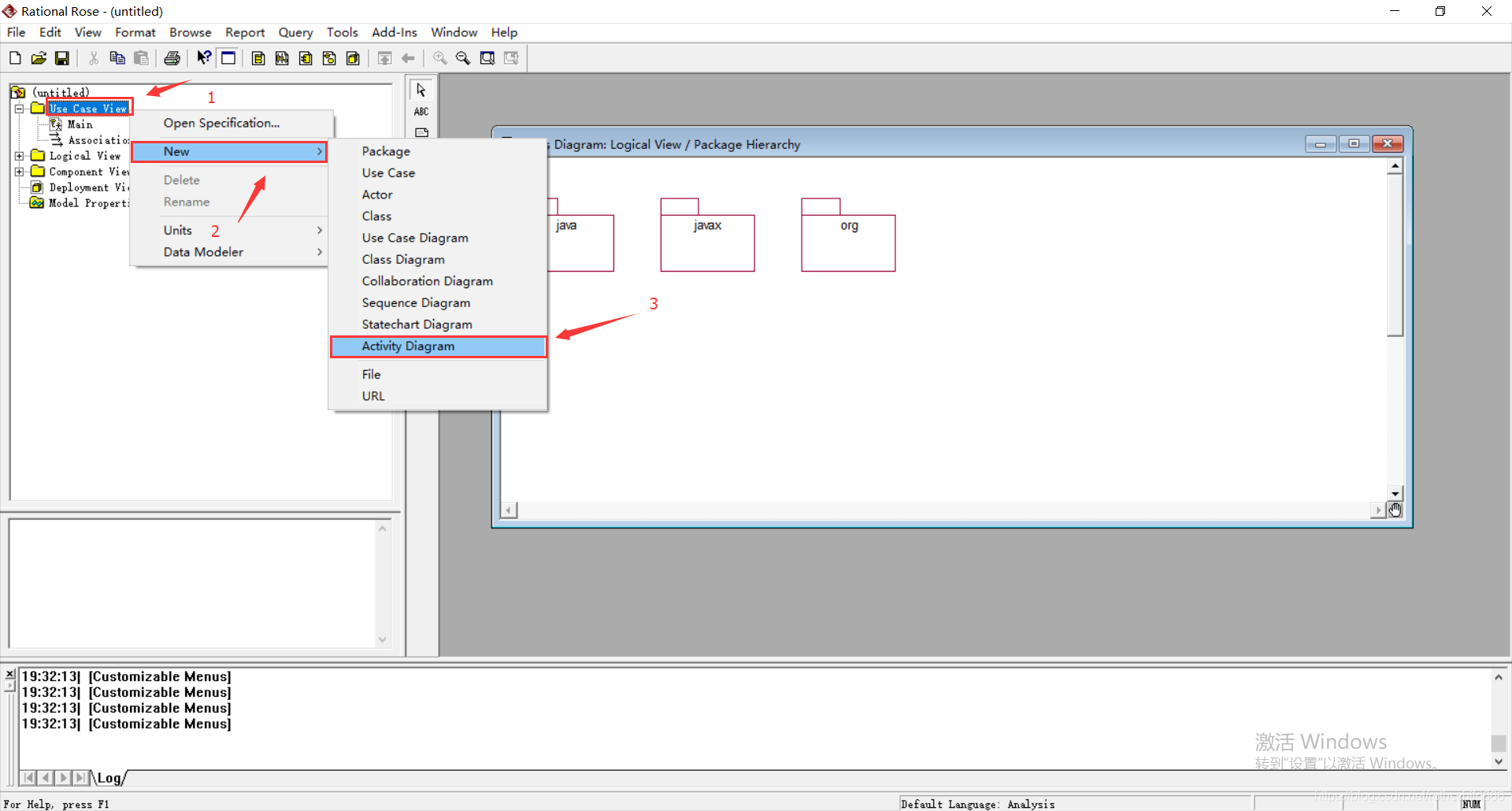This screenshot has height=811, width=1512.
Task: Browse Class Diagram toolbar icon
Action: coord(258,58)
